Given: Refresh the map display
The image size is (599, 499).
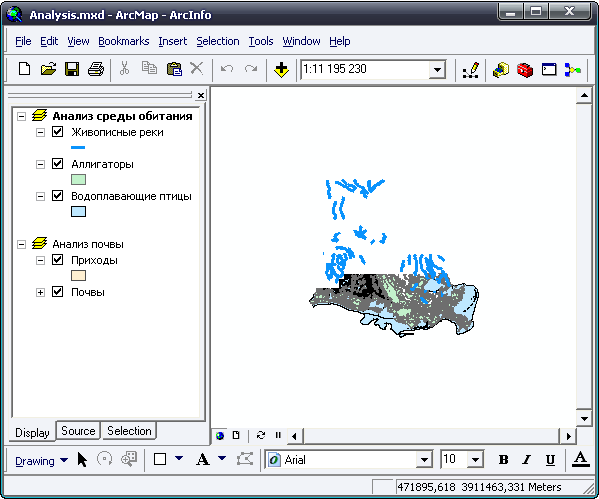Looking at the screenshot, I should [x=261, y=436].
